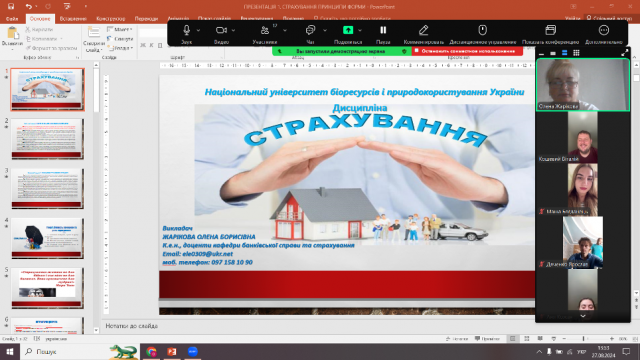Viewport: 640px width, 360px height.
Task: Open Layout dropdown in Slides group
Action: [x=120, y=29]
